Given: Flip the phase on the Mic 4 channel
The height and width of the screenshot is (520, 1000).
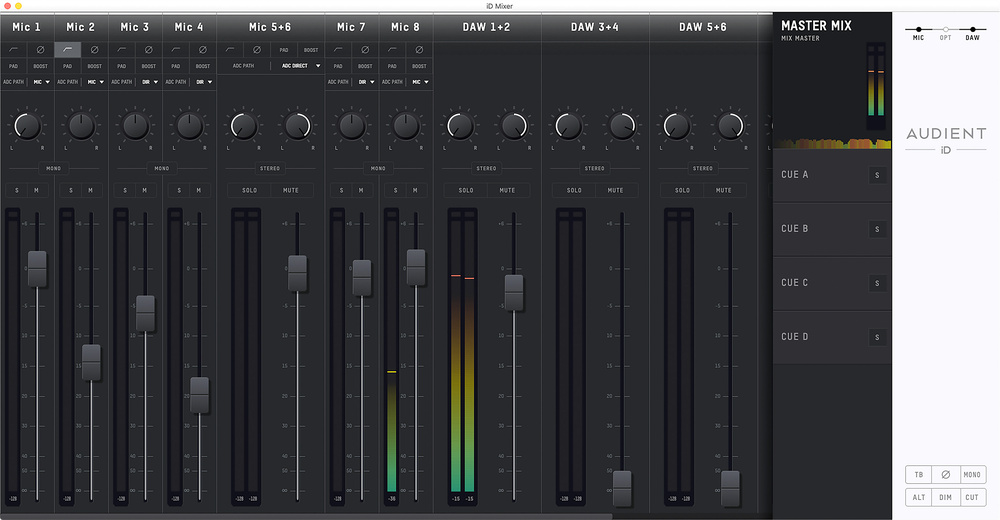Looking at the screenshot, I should click(203, 49).
